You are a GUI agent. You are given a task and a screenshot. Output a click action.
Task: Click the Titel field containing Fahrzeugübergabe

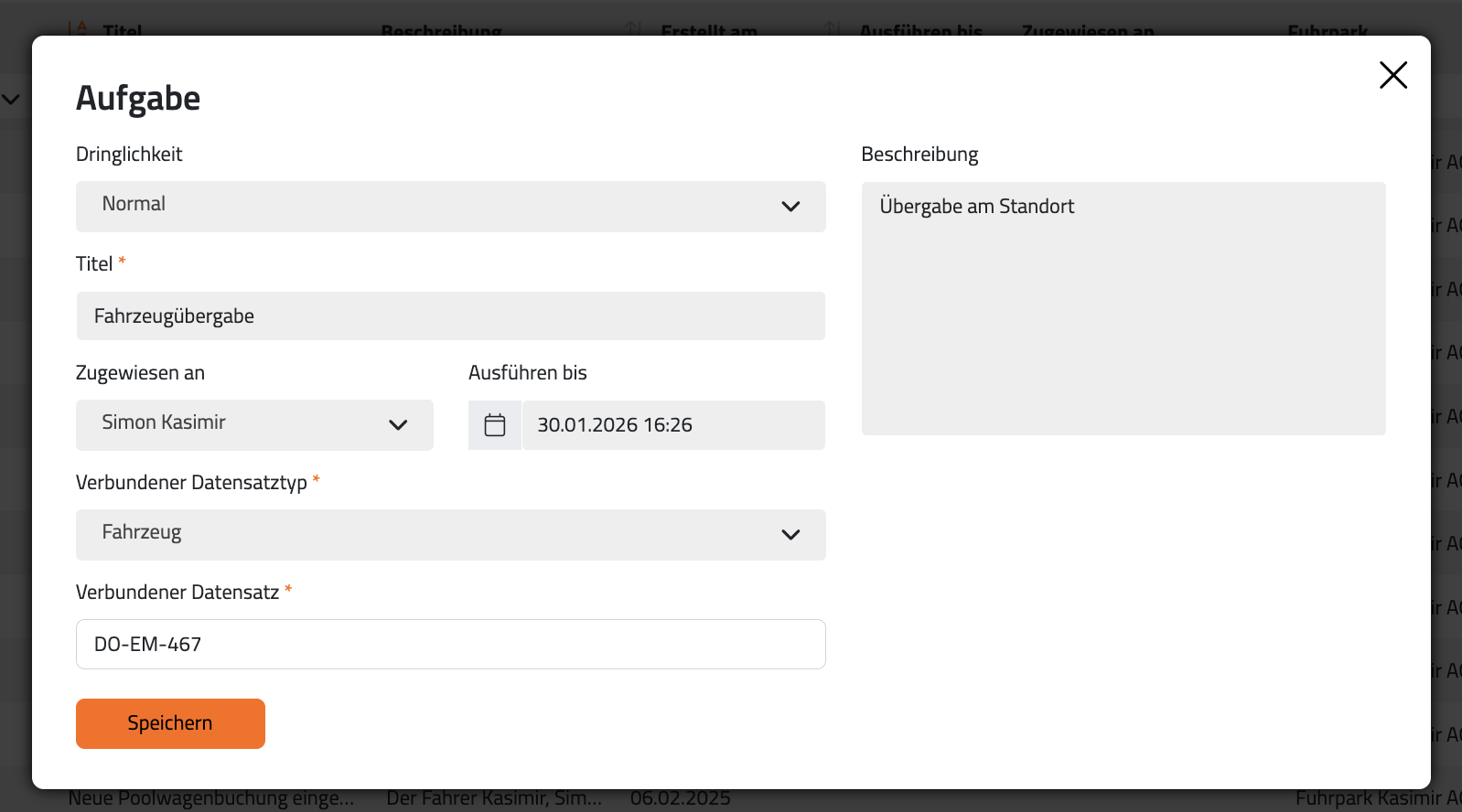pyautogui.click(x=450, y=316)
